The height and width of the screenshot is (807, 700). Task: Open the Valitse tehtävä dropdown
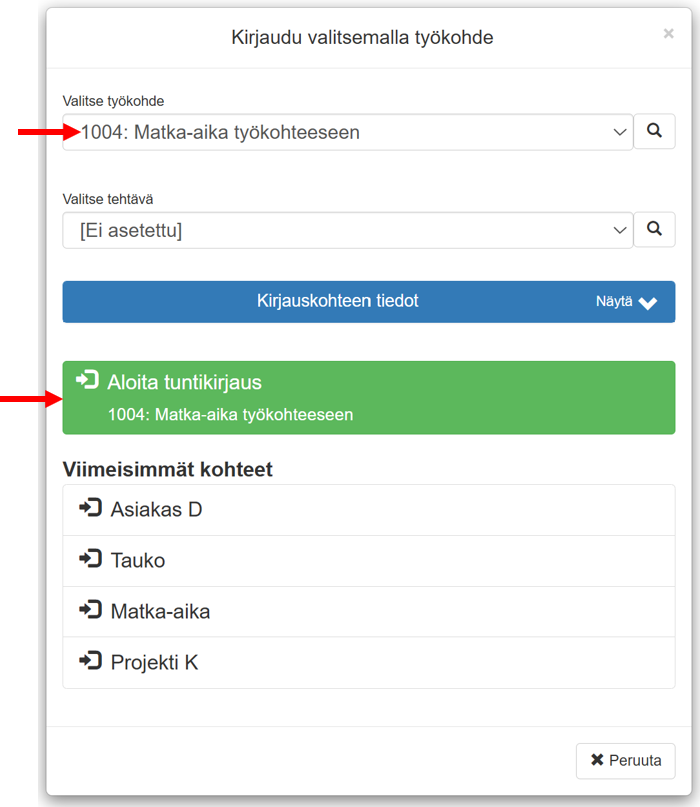(347, 230)
